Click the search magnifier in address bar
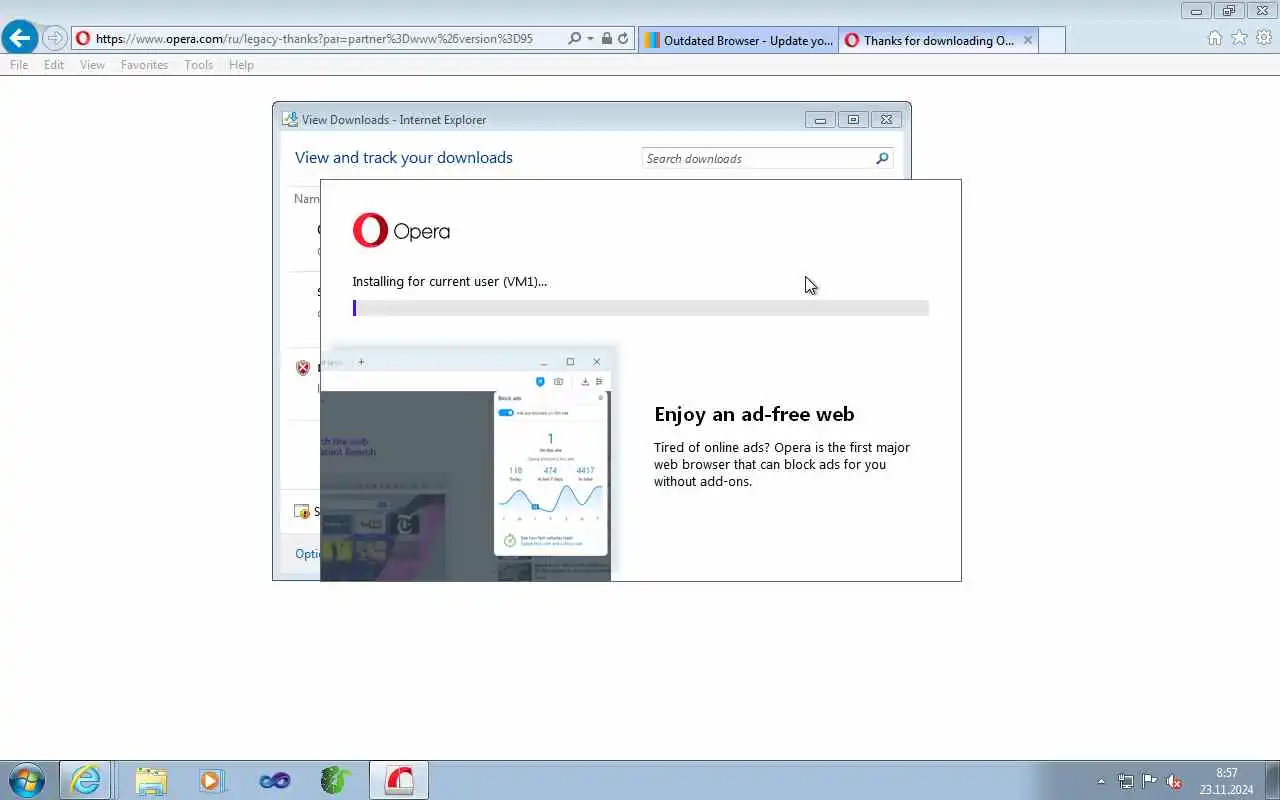1280x800 pixels. (574, 39)
